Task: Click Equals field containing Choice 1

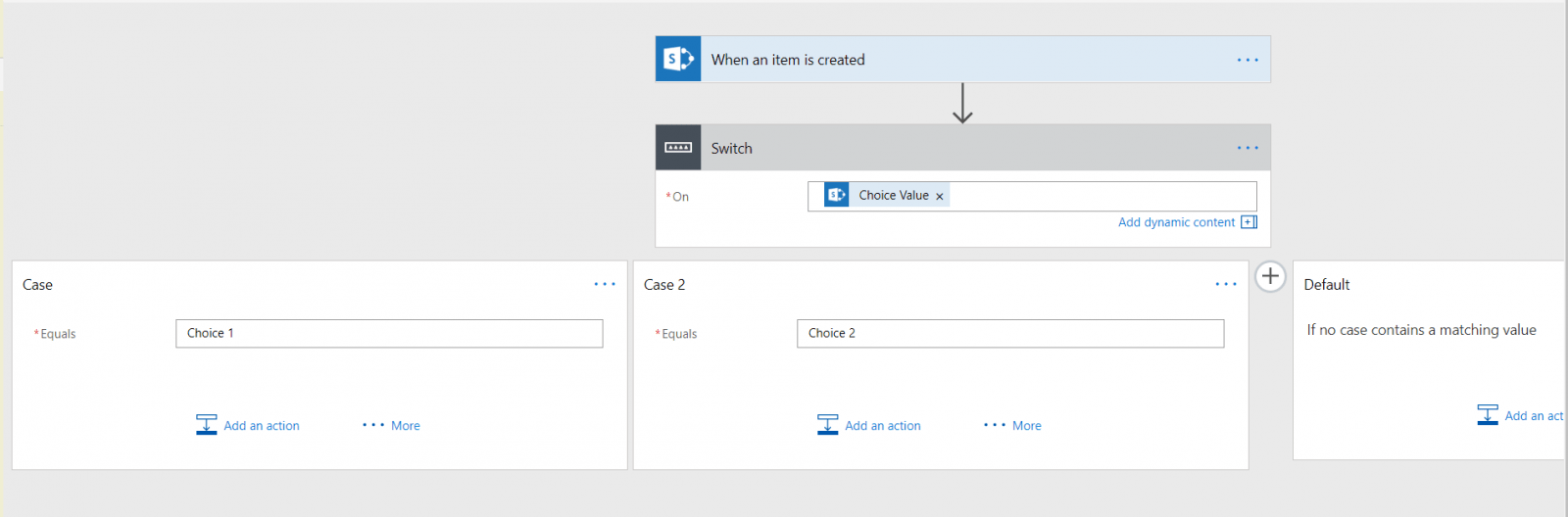Action: [389, 333]
